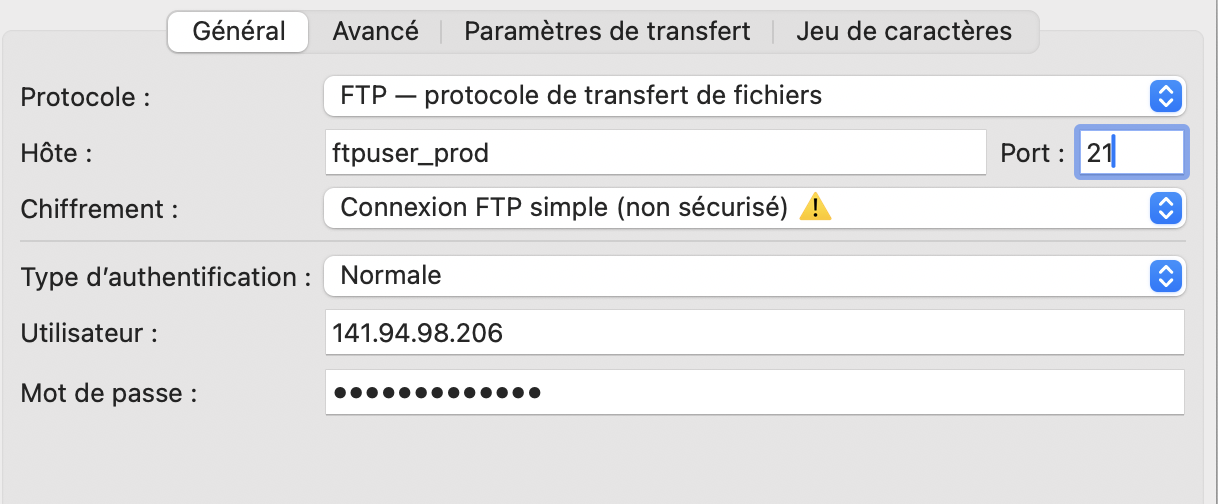Click into the Hôte text field
This screenshot has width=1218, height=504.
pyautogui.click(x=655, y=153)
